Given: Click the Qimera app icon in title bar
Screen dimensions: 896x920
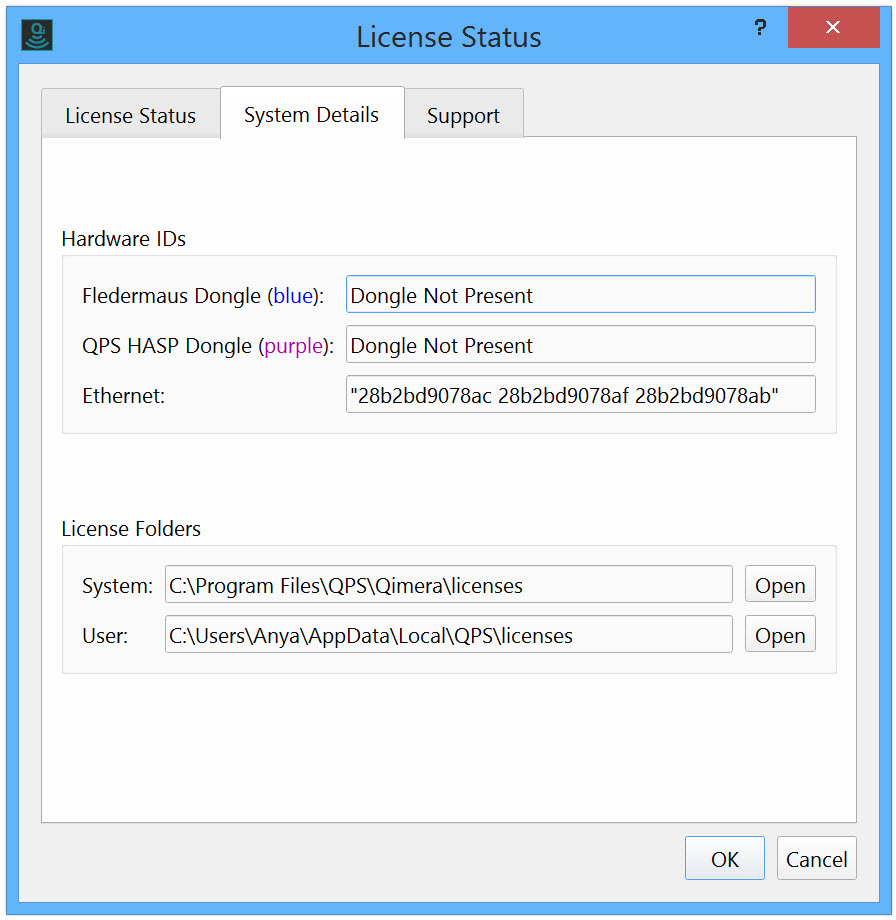Looking at the screenshot, I should point(37,35).
